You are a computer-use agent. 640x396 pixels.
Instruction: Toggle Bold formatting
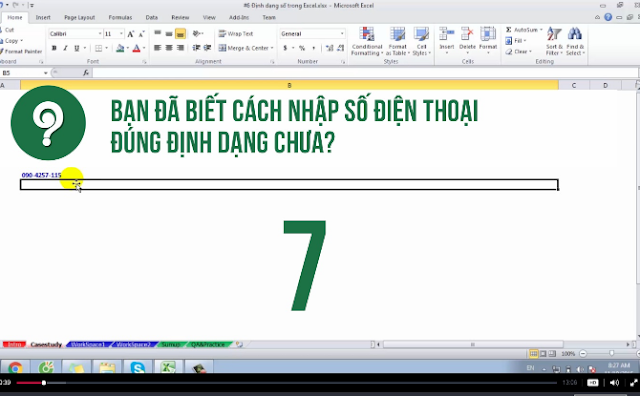pyautogui.click(x=54, y=48)
